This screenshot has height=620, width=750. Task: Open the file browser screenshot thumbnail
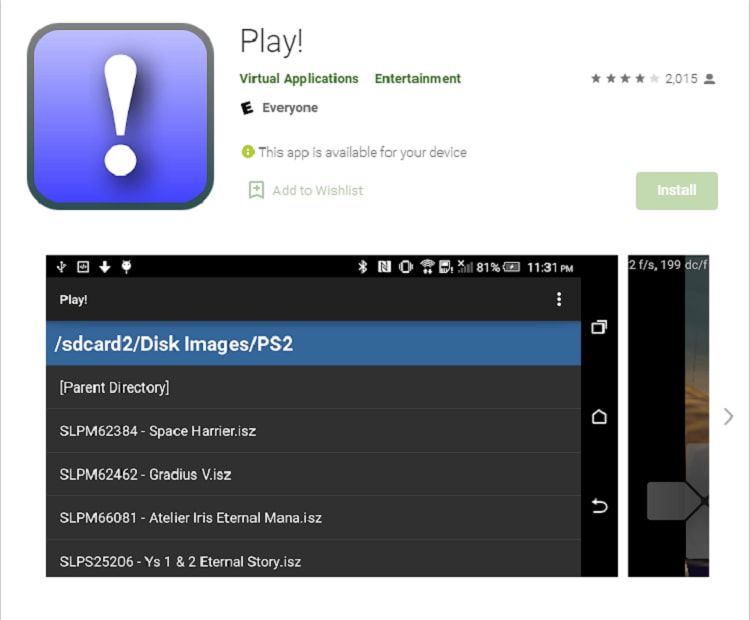331,416
